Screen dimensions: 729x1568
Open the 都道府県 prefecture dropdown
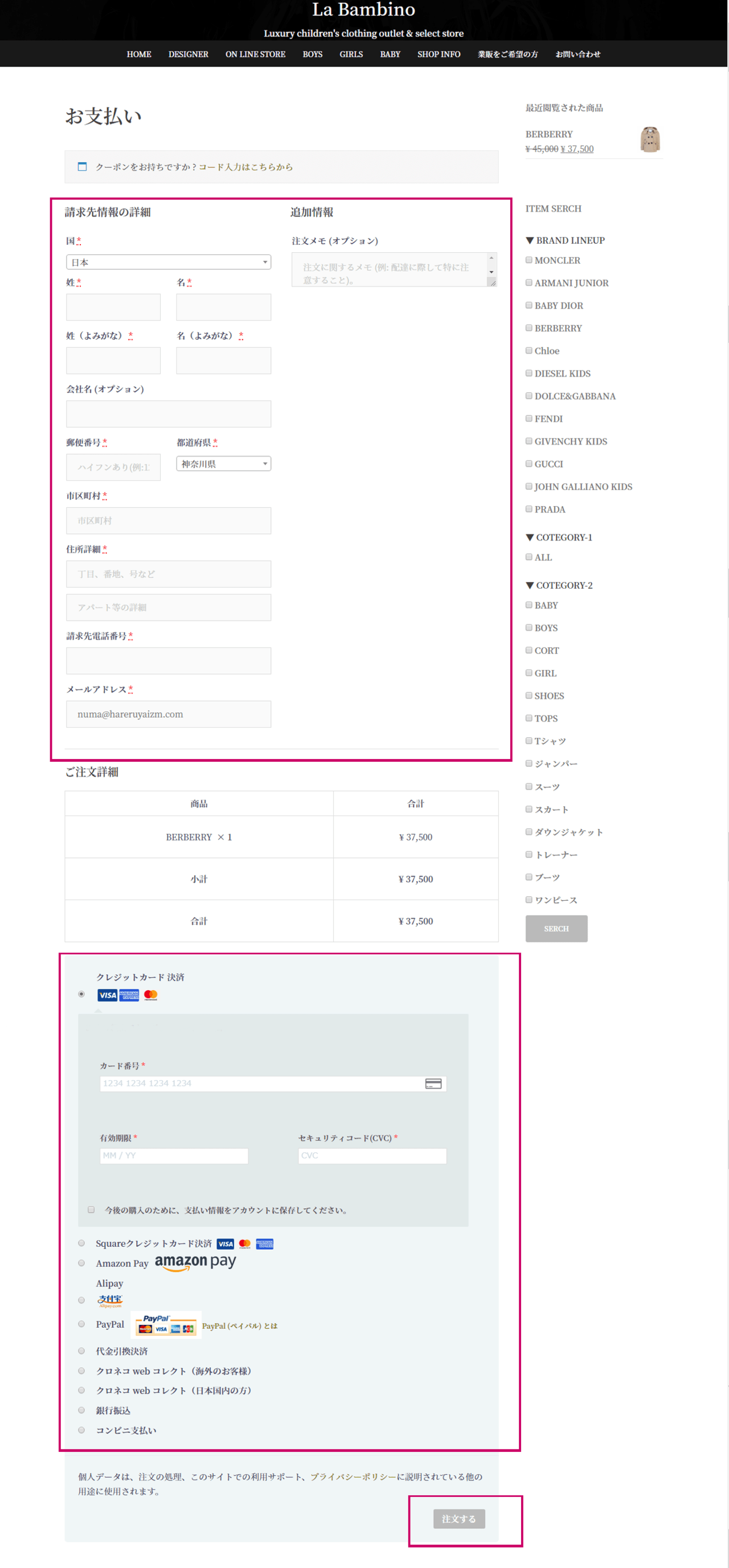223,464
